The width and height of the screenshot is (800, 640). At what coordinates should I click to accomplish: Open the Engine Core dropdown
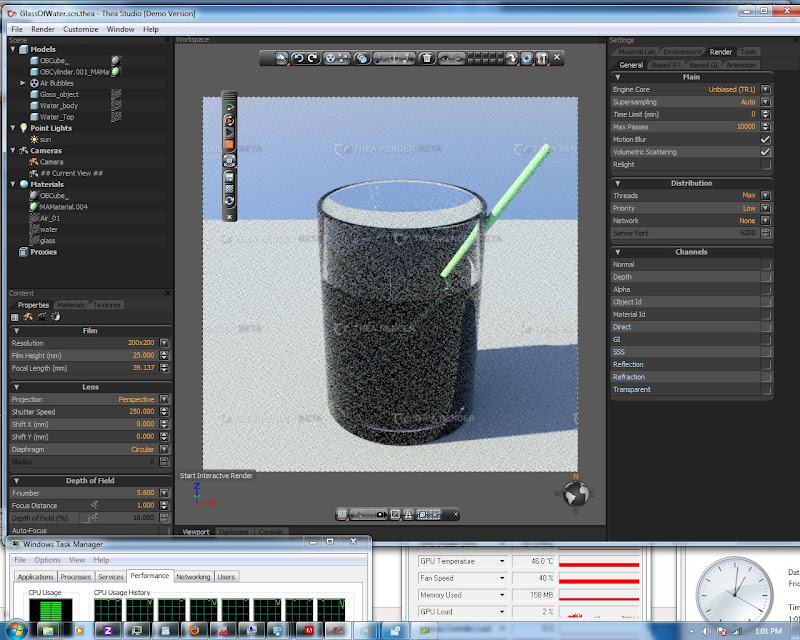(x=765, y=90)
